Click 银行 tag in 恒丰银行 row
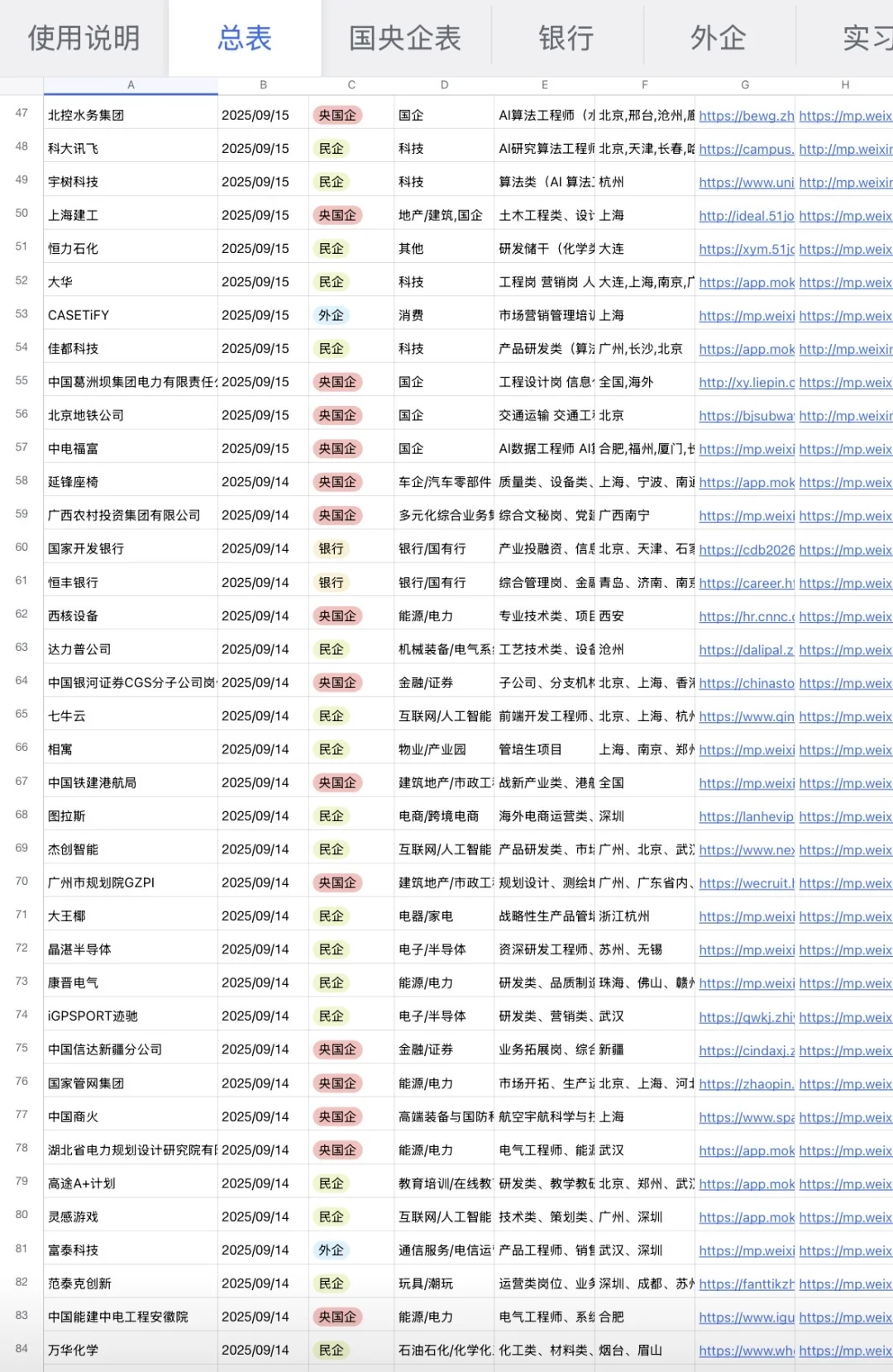Viewport: 893px width, 1372px height. click(331, 583)
